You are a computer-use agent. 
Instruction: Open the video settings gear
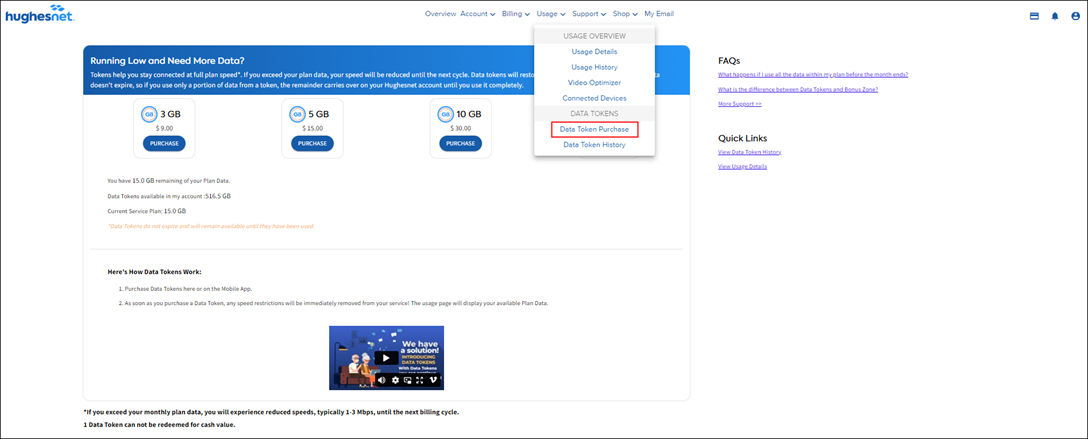[395, 380]
